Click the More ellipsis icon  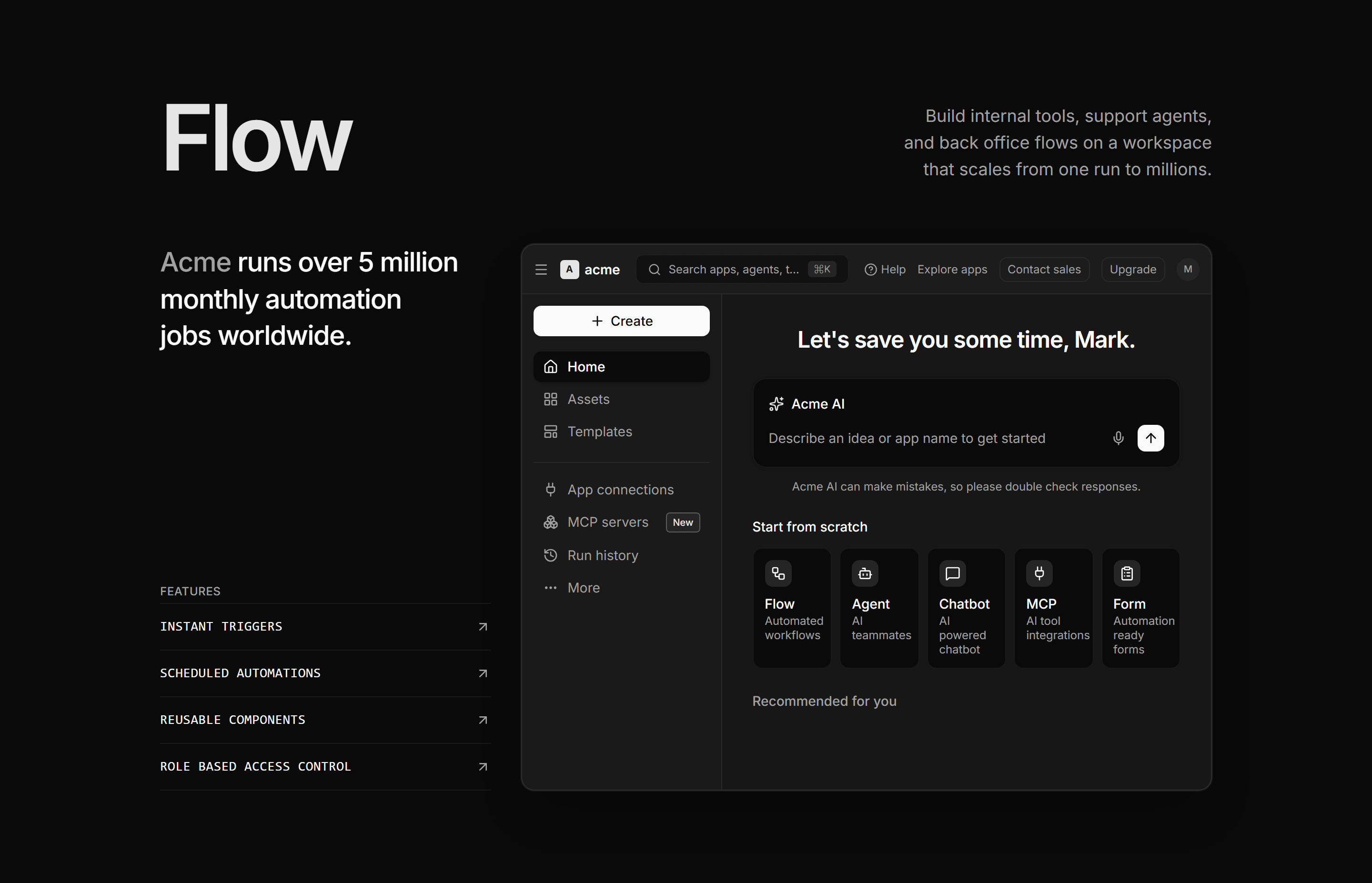[x=550, y=588]
